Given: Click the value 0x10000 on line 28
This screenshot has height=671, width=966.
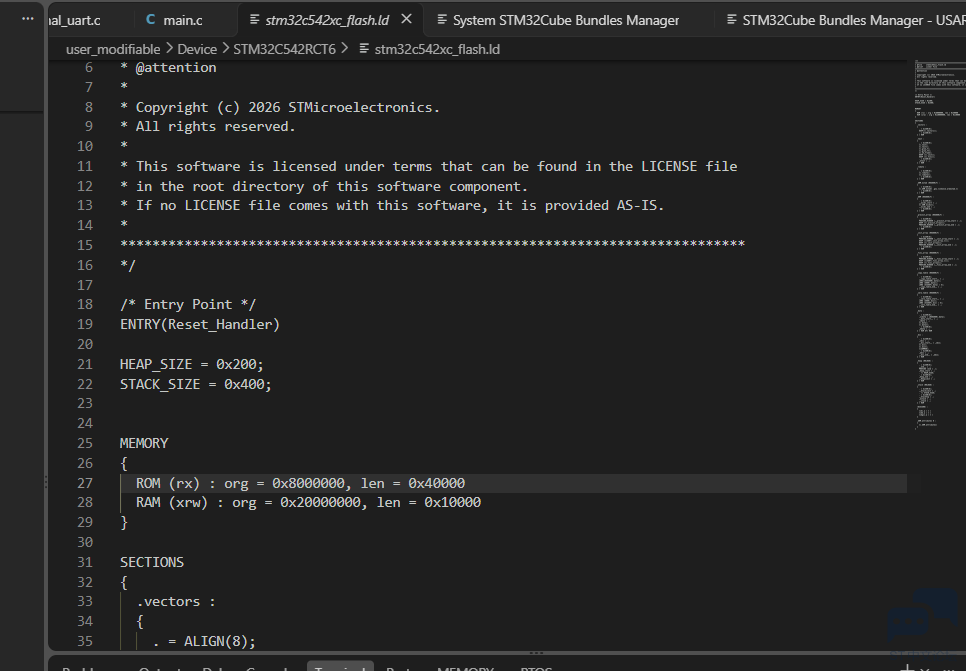Looking at the screenshot, I should (x=452, y=502).
